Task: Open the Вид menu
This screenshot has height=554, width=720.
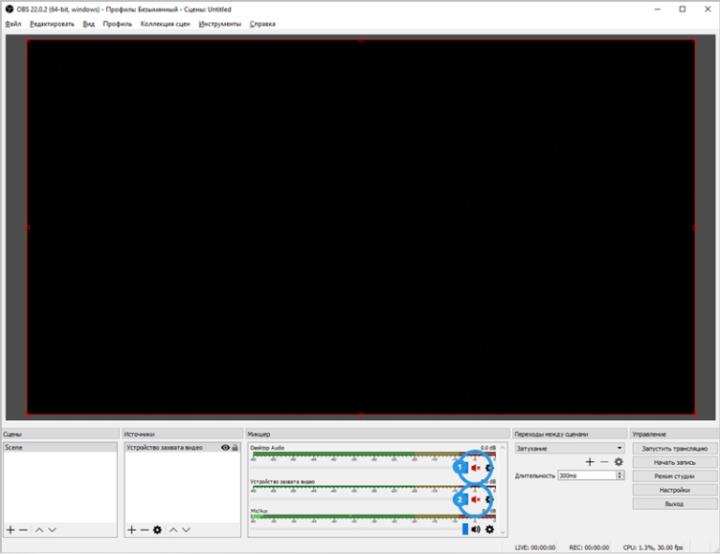Action: click(x=89, y=24)
